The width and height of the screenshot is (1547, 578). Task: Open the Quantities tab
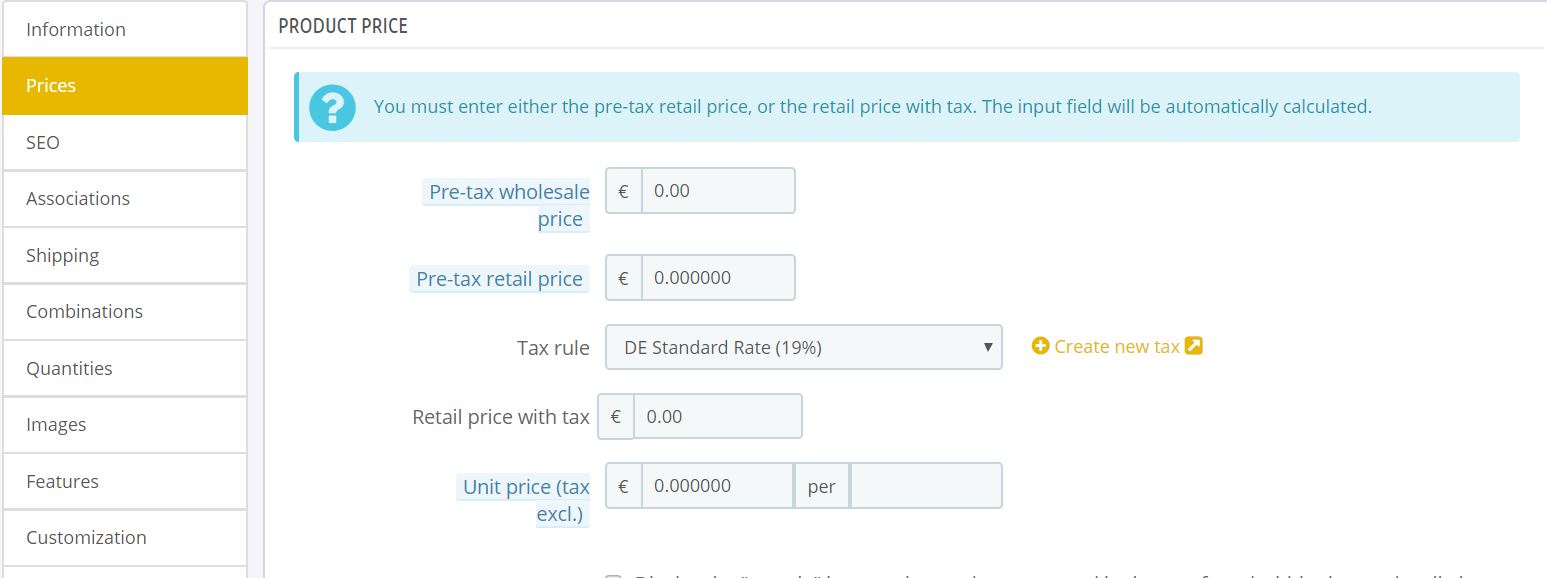tap(124, 368)
